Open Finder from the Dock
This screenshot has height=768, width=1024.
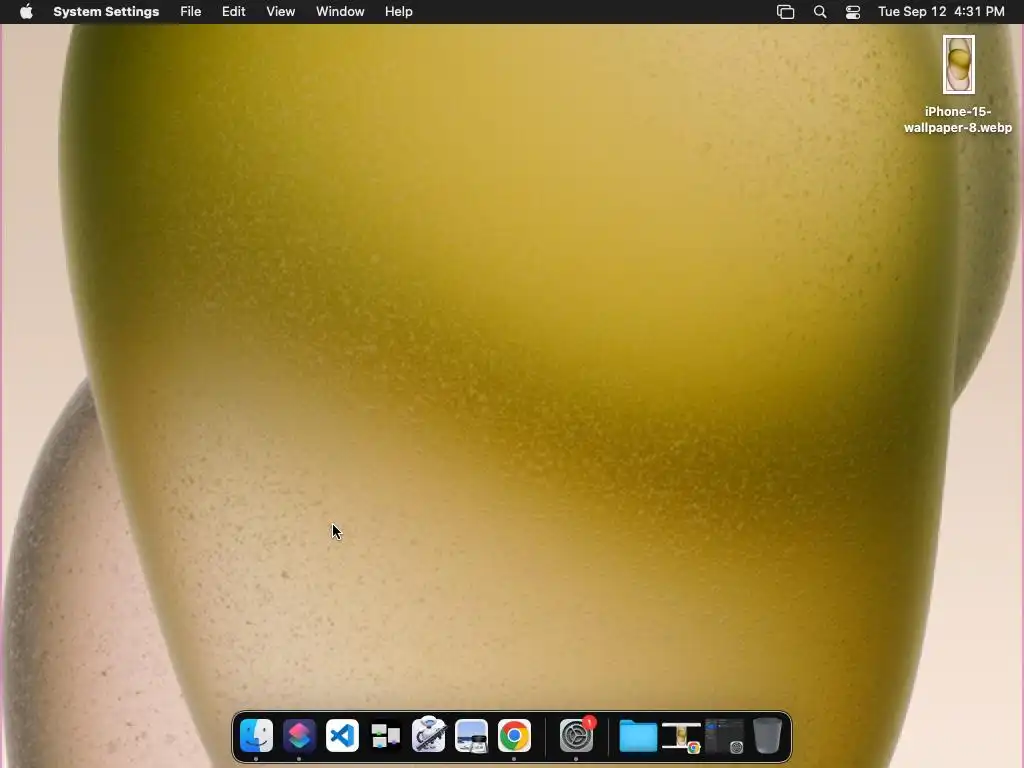tap(256, 736)
